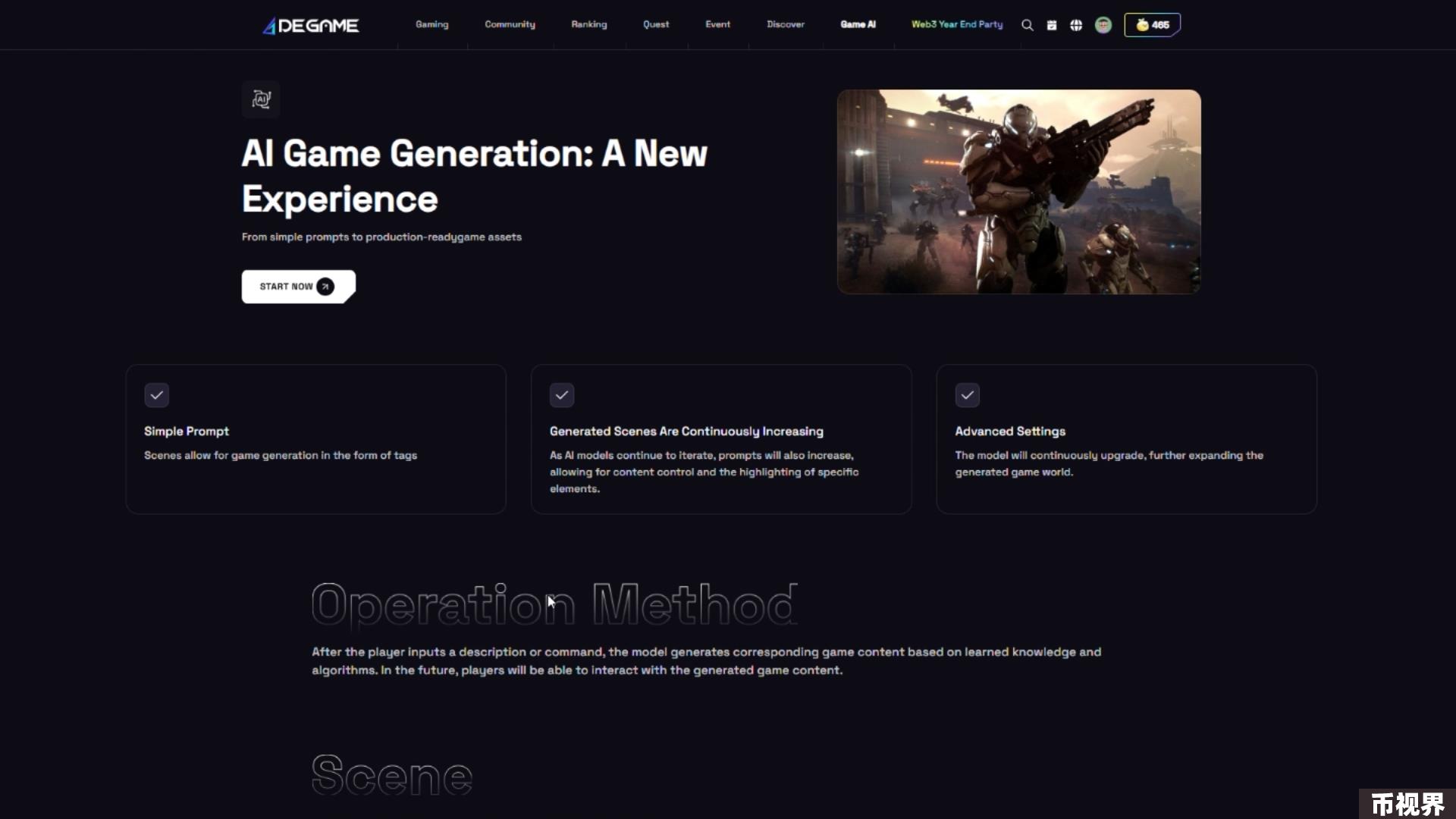Click the DeGame logo
This screenshot has width=1456, height=819.
(311, 25)
